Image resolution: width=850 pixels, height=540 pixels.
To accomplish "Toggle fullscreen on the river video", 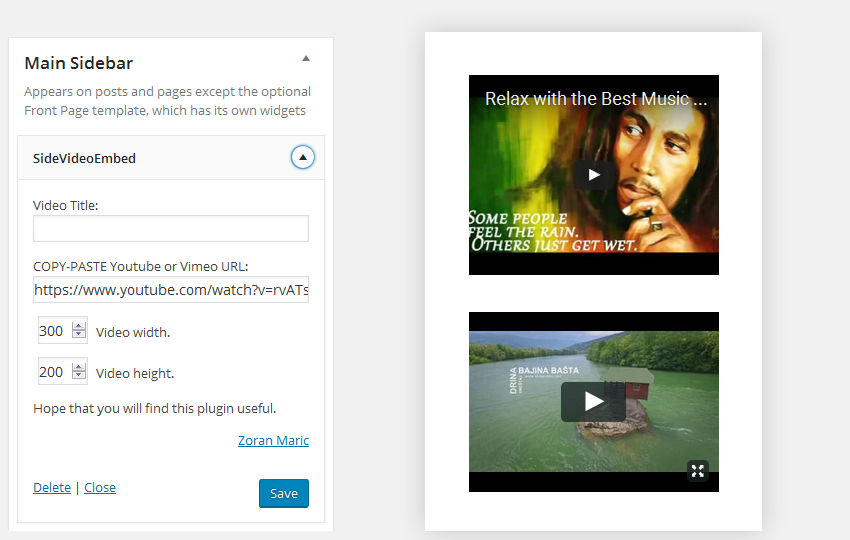I will [698, 471].
